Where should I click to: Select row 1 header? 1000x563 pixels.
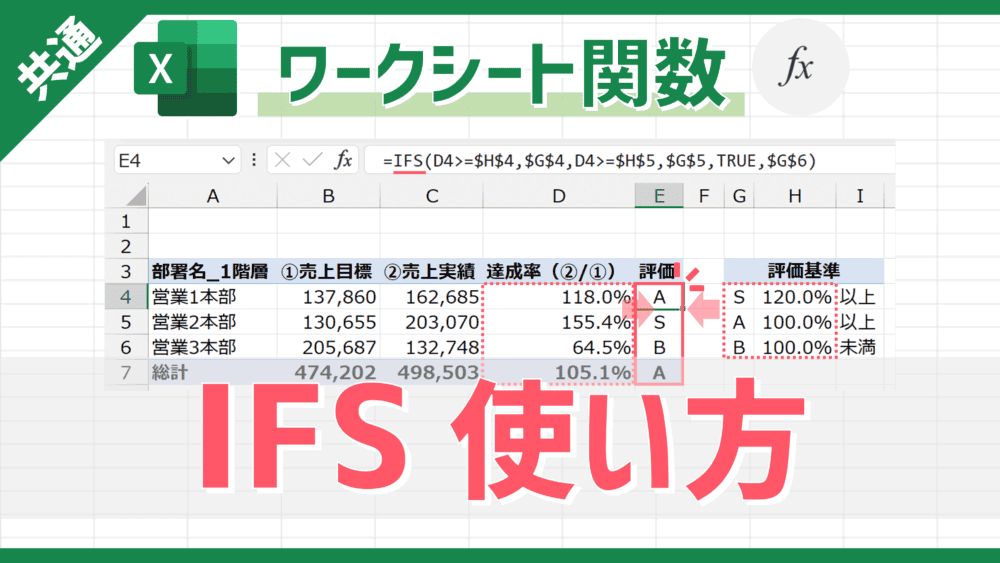126,221
